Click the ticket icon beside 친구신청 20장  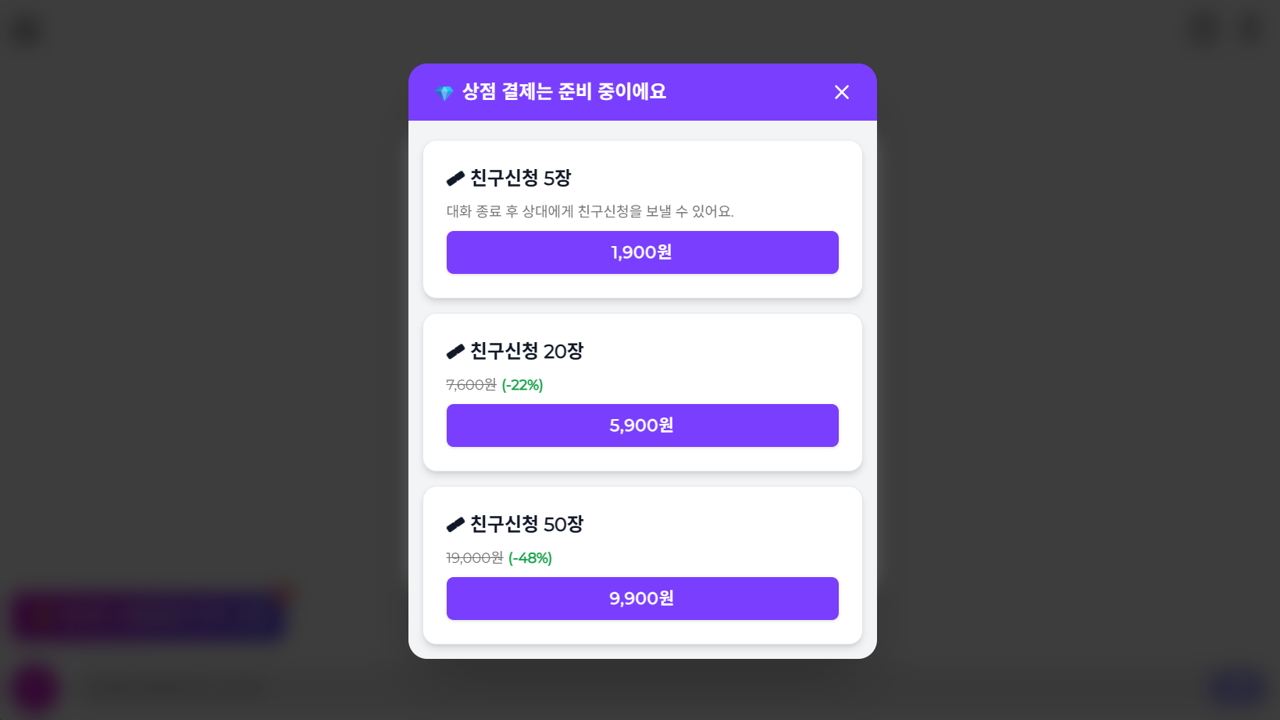click(454, 351)
